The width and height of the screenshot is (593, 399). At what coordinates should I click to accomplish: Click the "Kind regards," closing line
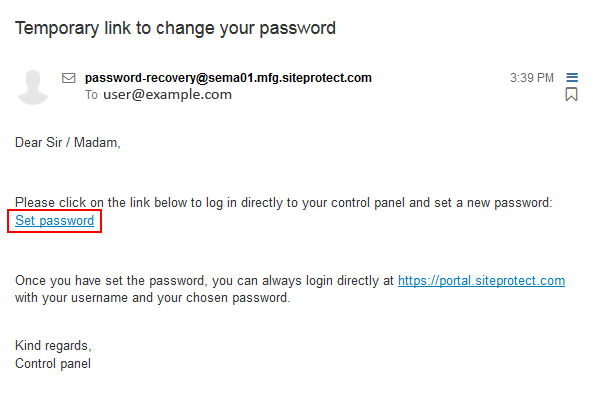[53, 346]
